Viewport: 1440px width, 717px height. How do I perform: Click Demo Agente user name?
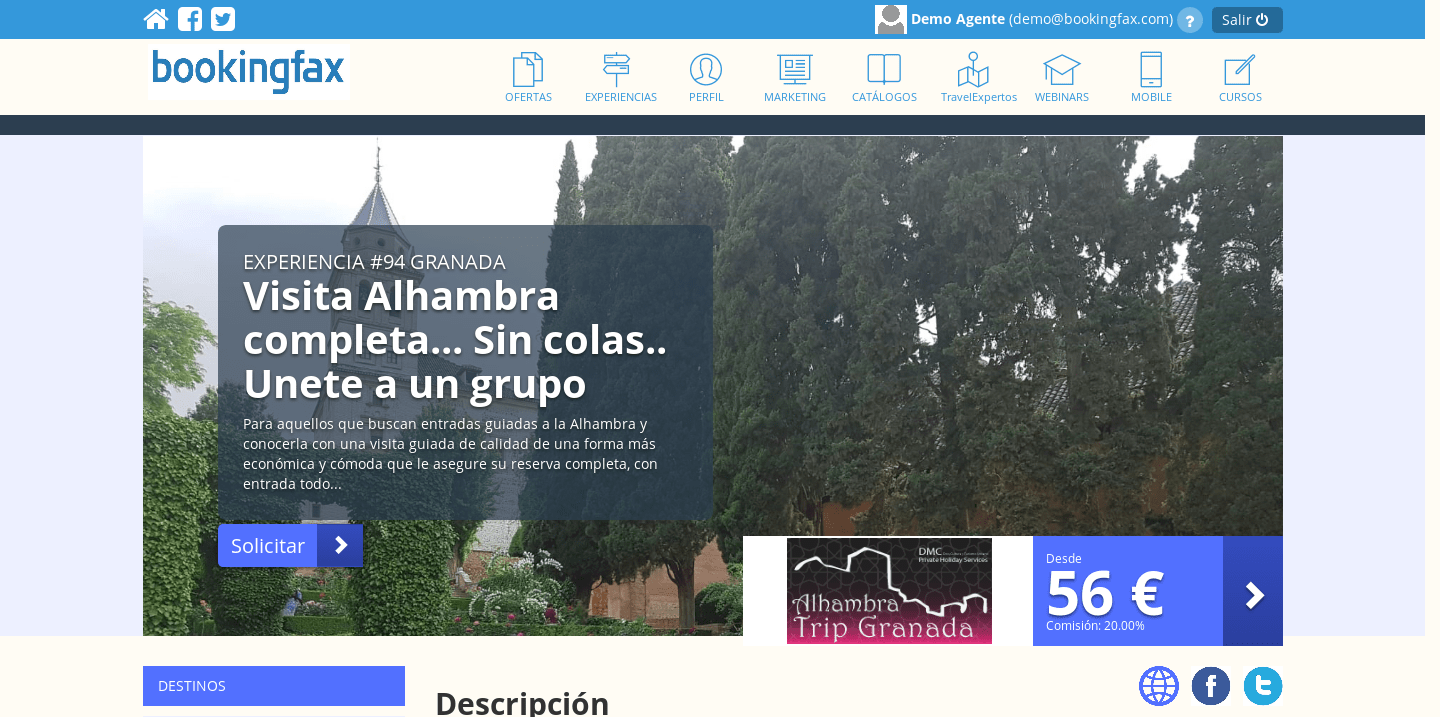click(x=958, y=19)
